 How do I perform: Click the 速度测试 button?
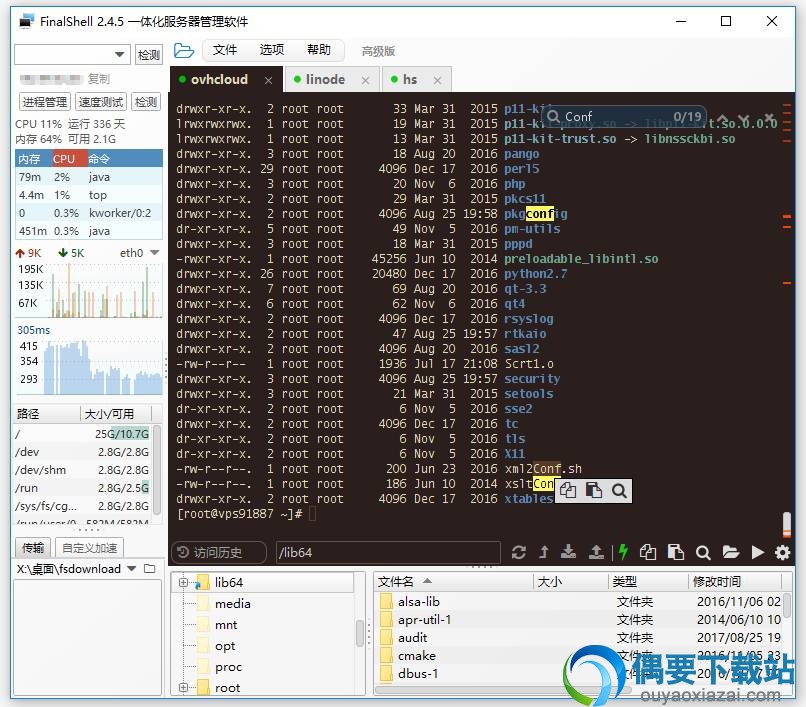click(x=101, y=102)
